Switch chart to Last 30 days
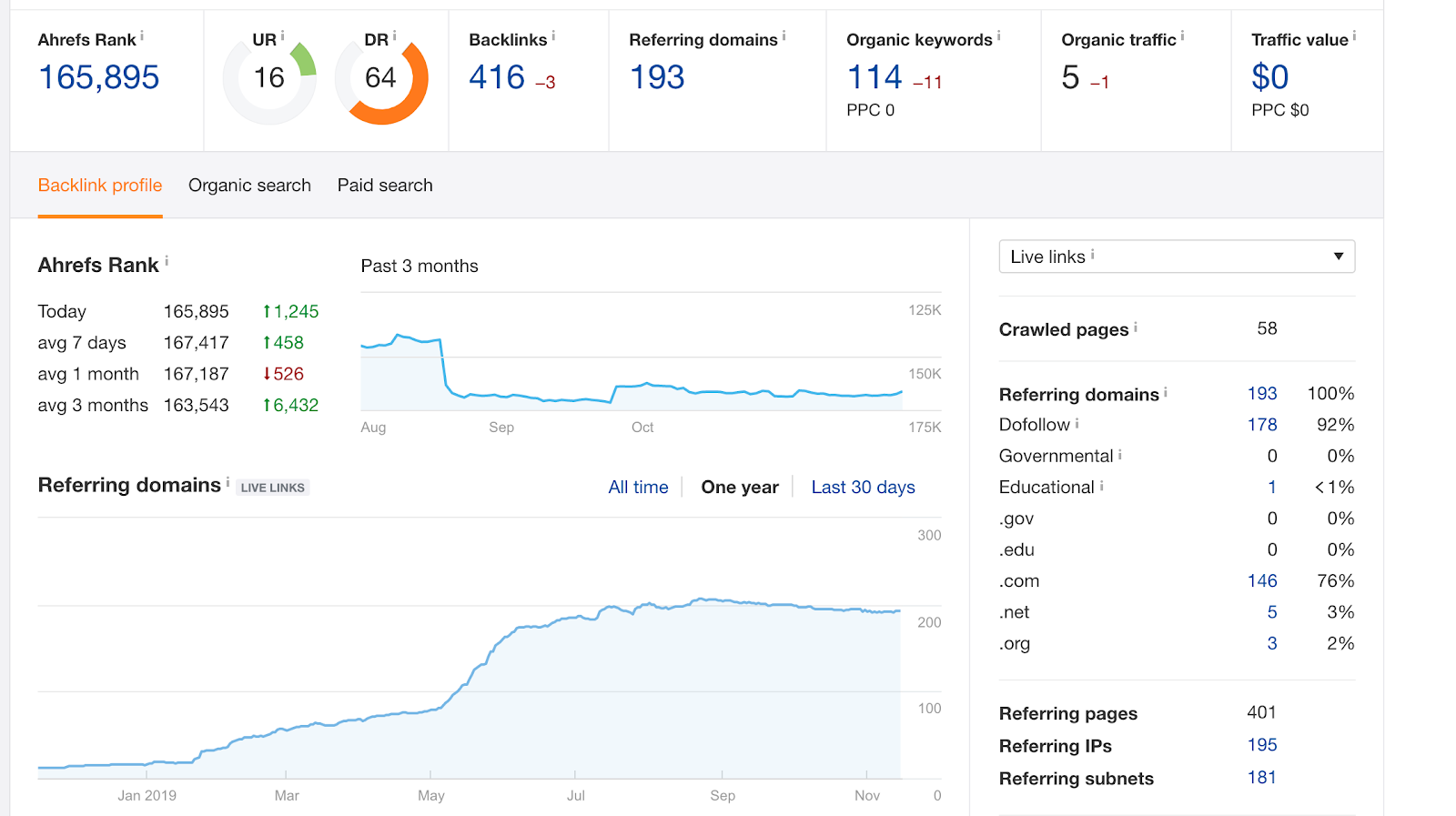Screen dimensions: 1456x816 (863, 488)
